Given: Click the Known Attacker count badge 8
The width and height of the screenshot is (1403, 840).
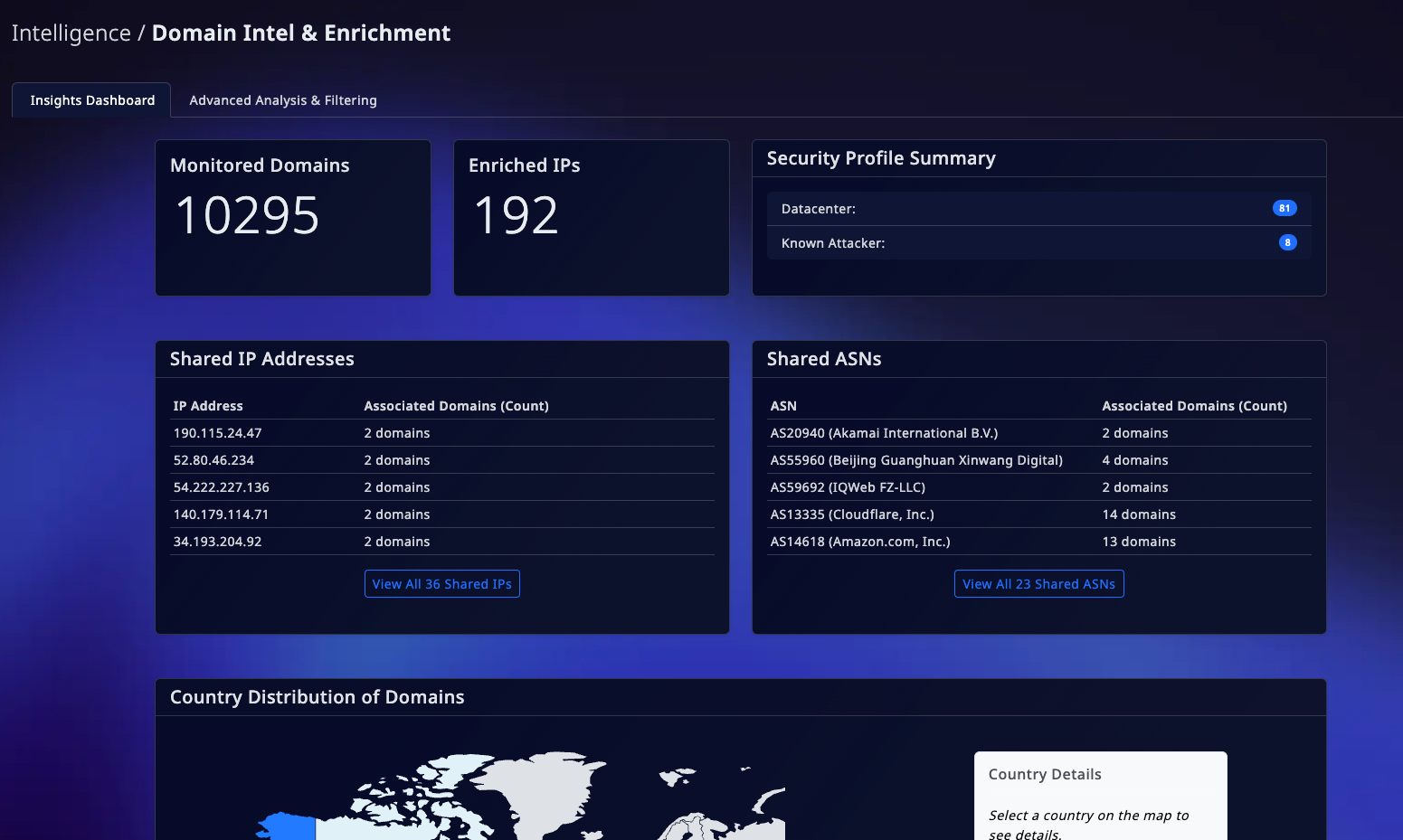Looking at the screenshot, I should (1288, 242).
